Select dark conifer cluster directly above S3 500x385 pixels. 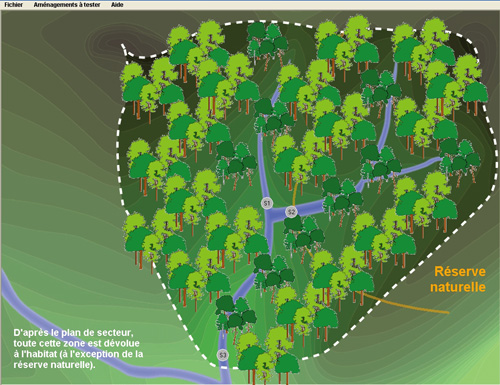(x=235, y=313)
